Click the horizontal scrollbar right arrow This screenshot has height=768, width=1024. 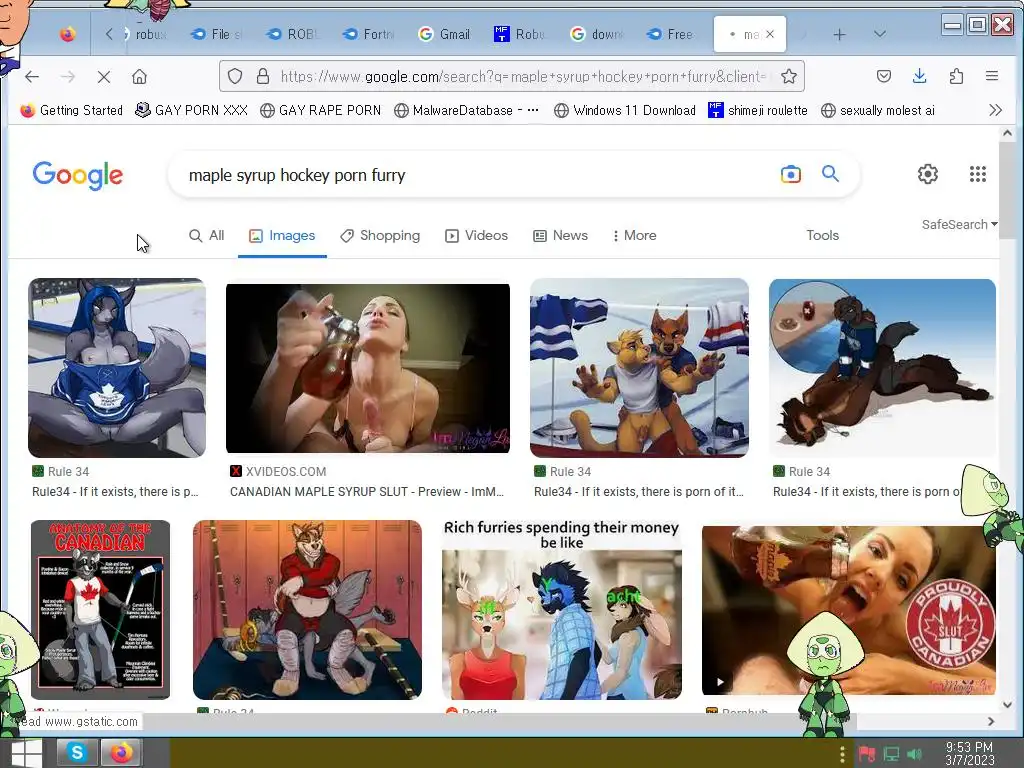pos(991,722)
